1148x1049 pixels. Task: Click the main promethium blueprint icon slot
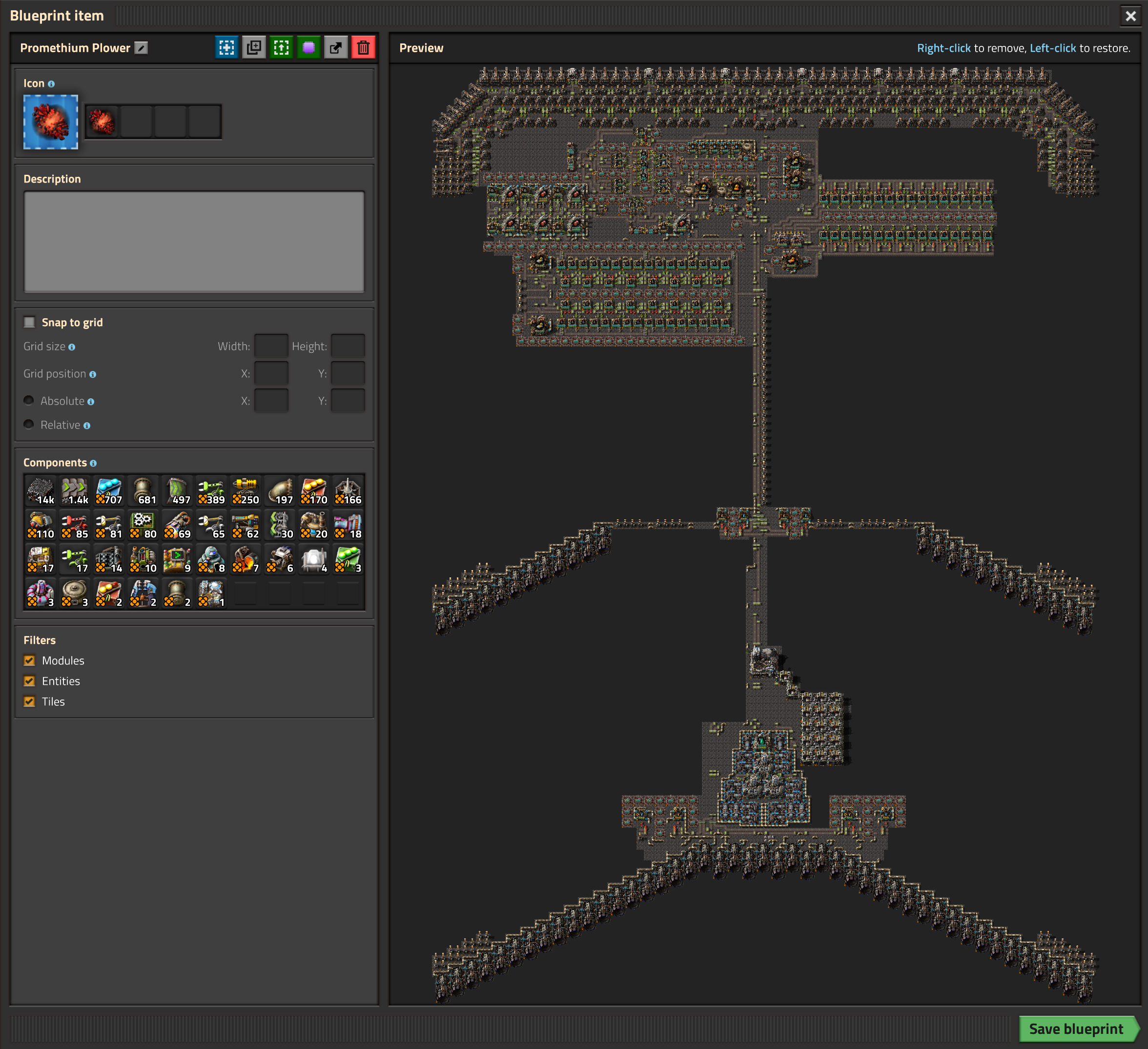click(x=51, y=122)
